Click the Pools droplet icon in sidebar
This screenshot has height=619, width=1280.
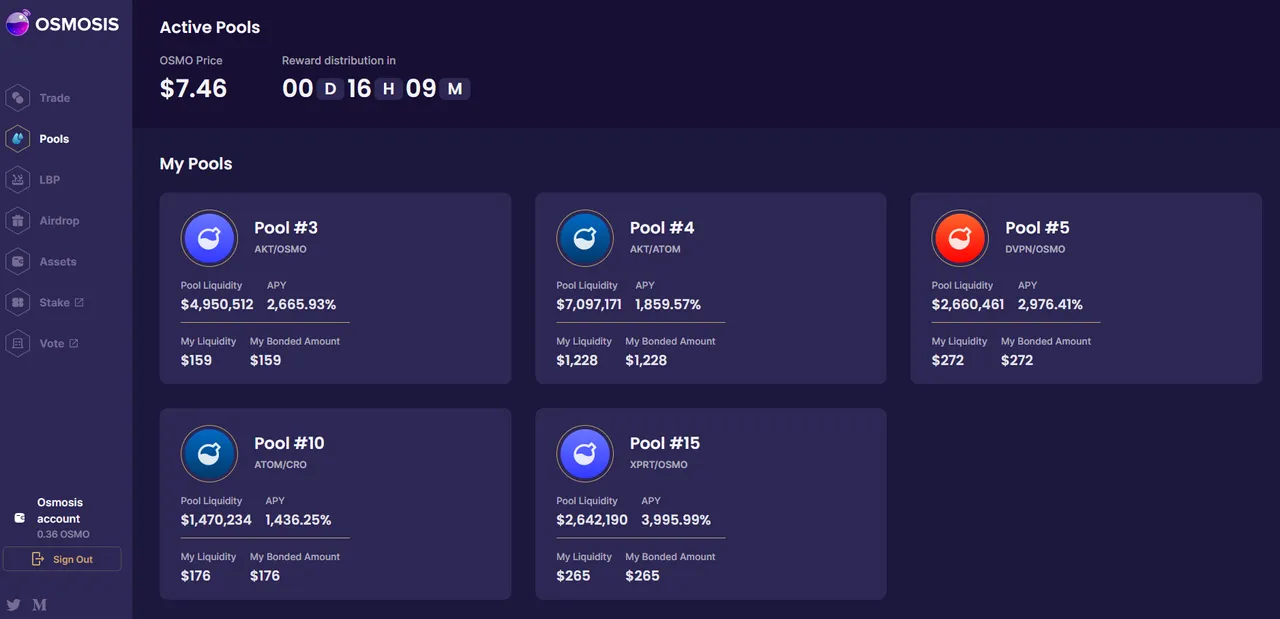18,139
